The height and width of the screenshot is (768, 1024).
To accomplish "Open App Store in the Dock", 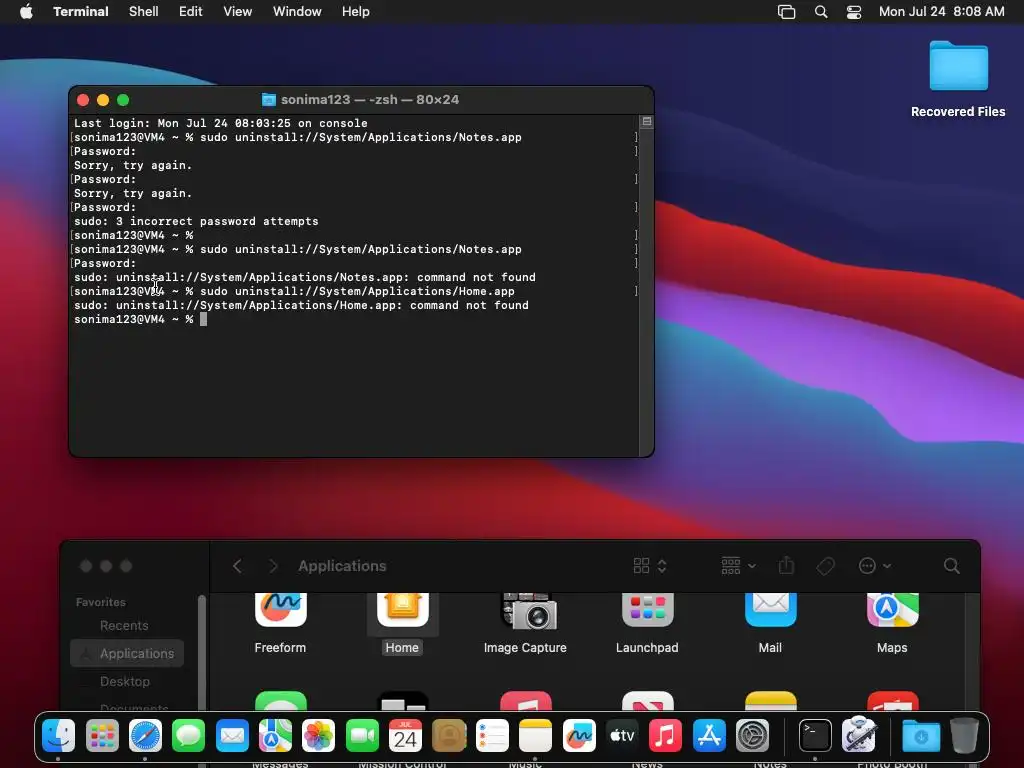I will click(709, 735).
